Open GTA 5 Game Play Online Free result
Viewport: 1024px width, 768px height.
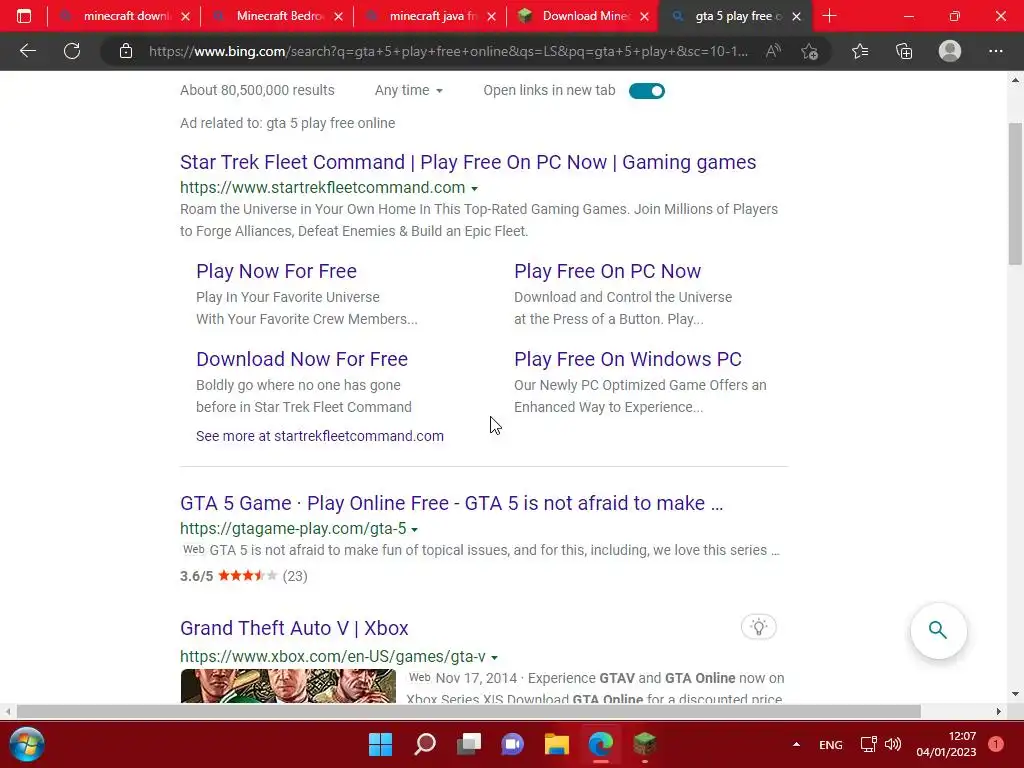click(451, 504)
